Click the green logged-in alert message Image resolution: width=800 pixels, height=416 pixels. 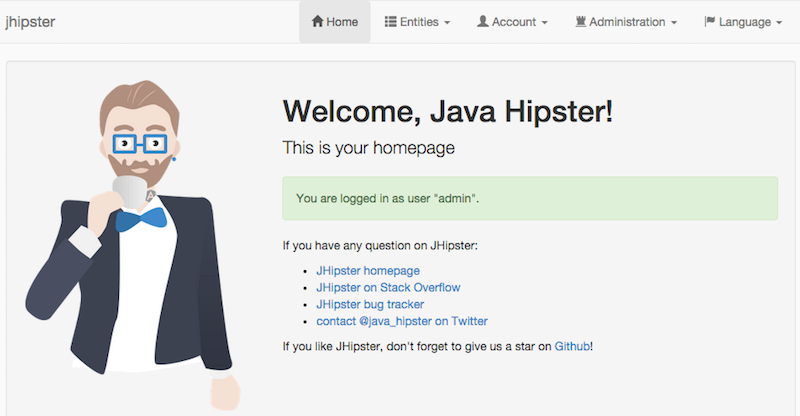pos(529,199)
